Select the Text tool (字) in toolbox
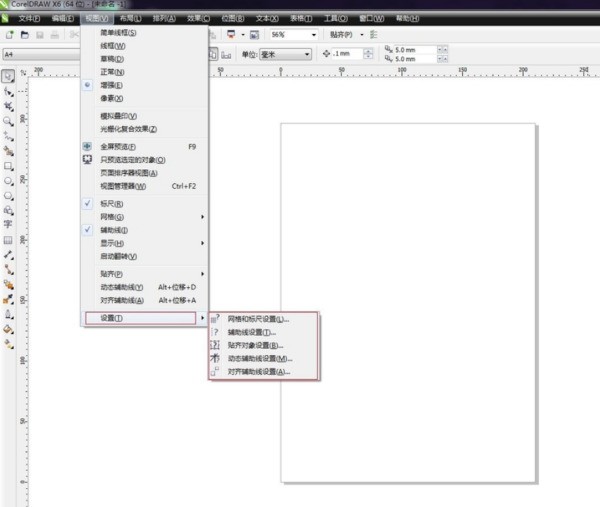 8,225
